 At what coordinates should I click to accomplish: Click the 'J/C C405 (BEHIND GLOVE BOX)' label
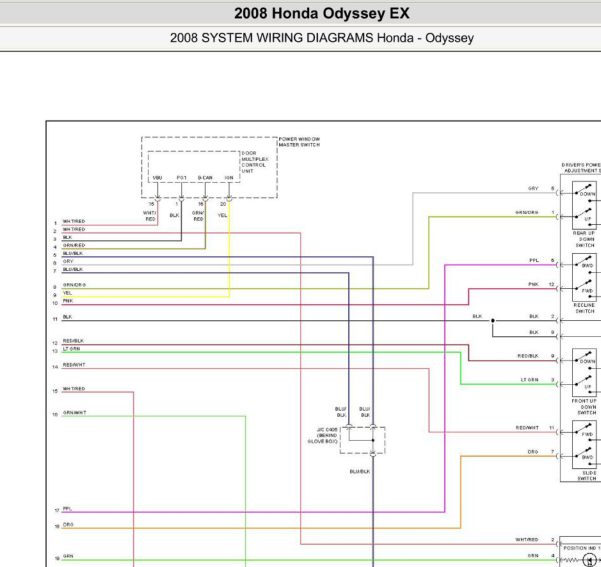(323, 436)
